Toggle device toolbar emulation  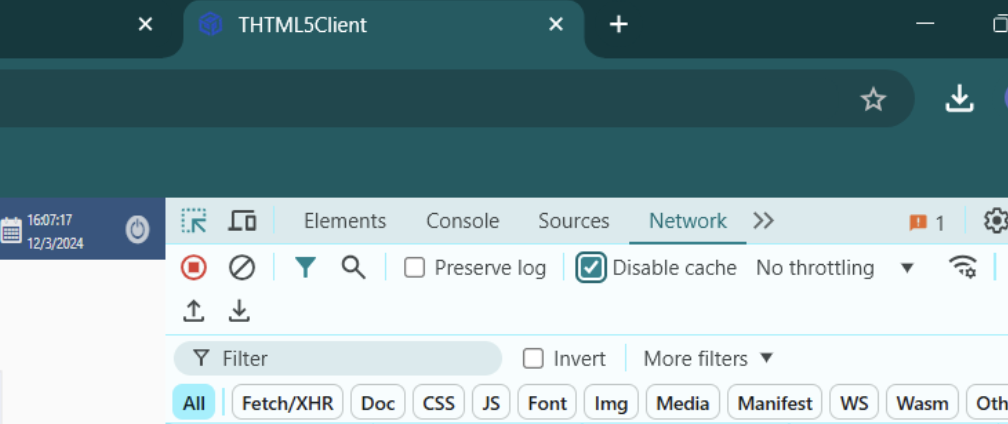coord(242,221)
